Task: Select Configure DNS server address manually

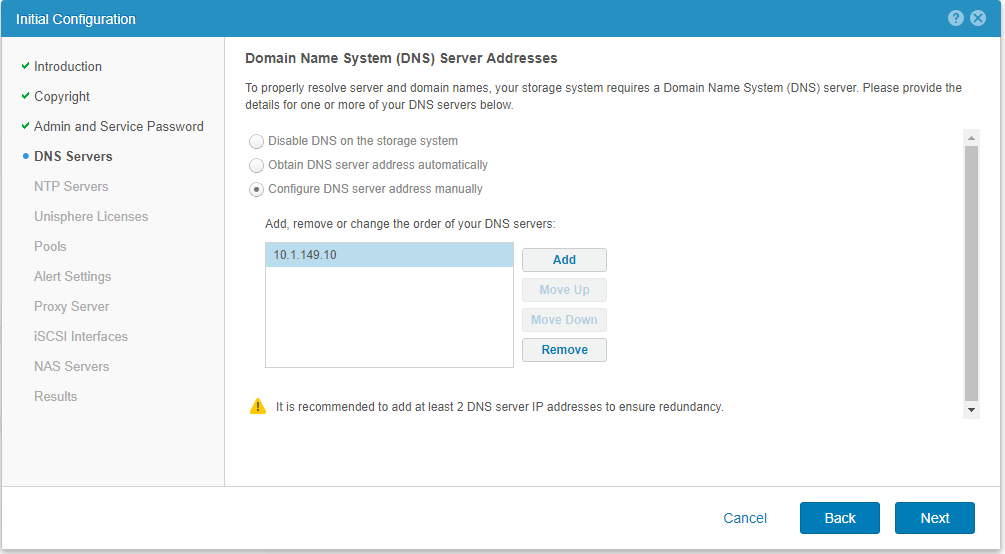Action: tap(257, 189)
